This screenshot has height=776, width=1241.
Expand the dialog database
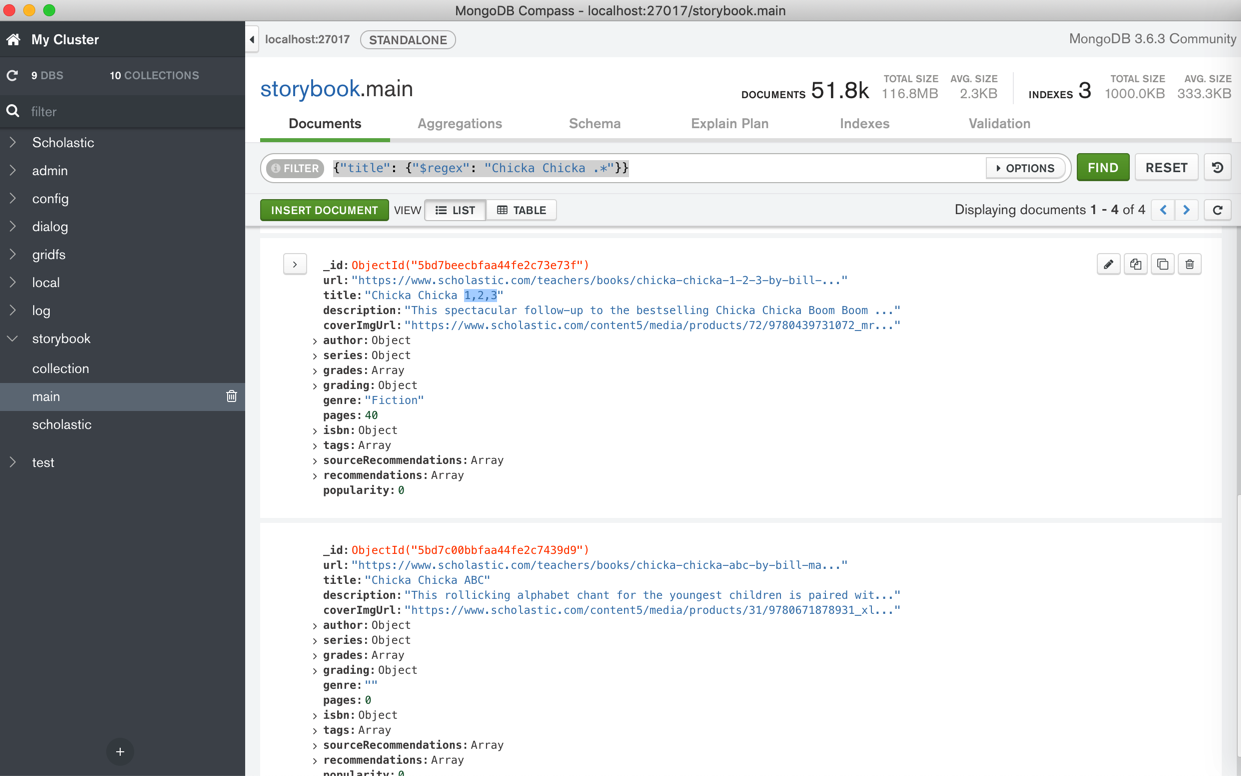point(13,227)
